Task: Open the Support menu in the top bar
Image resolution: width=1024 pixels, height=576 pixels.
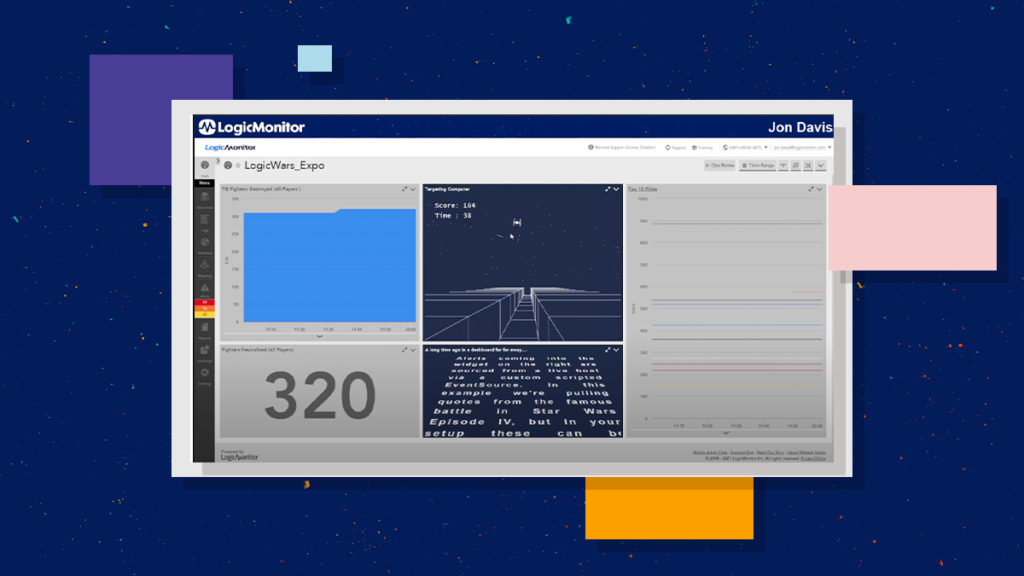Action: click(676, 147)
